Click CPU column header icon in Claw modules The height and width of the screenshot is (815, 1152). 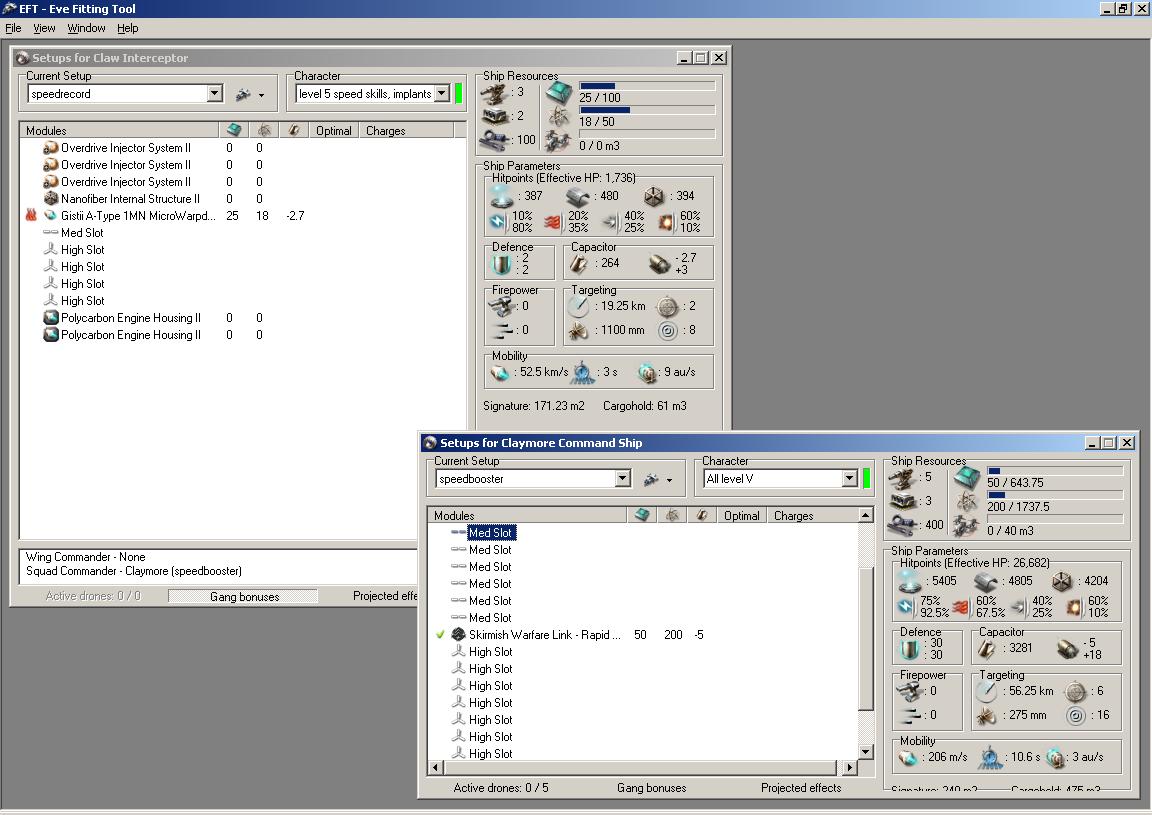[234, 130]
